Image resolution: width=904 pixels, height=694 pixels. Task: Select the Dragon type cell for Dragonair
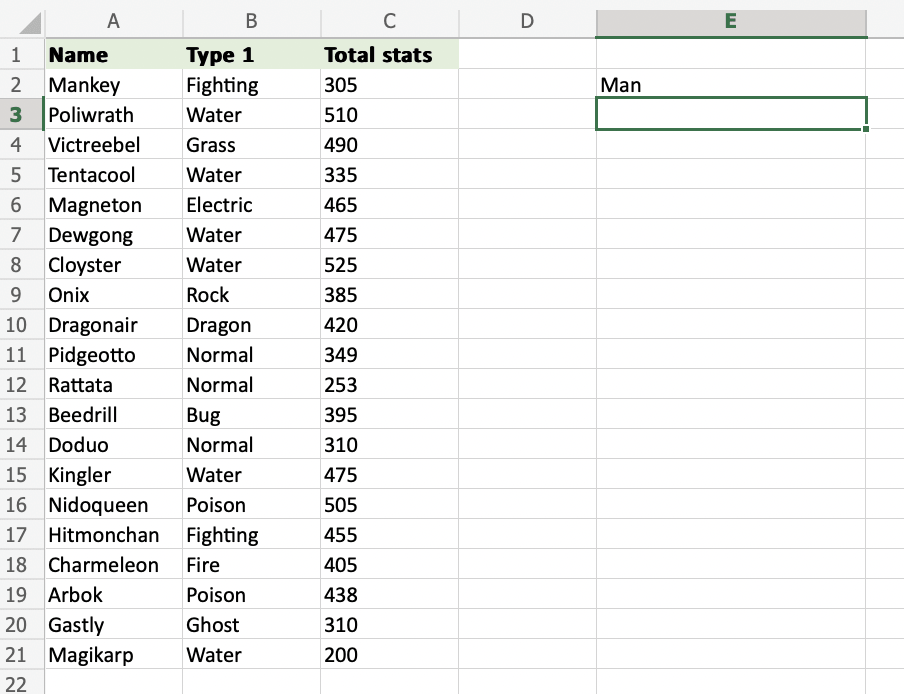pos(250,324)
